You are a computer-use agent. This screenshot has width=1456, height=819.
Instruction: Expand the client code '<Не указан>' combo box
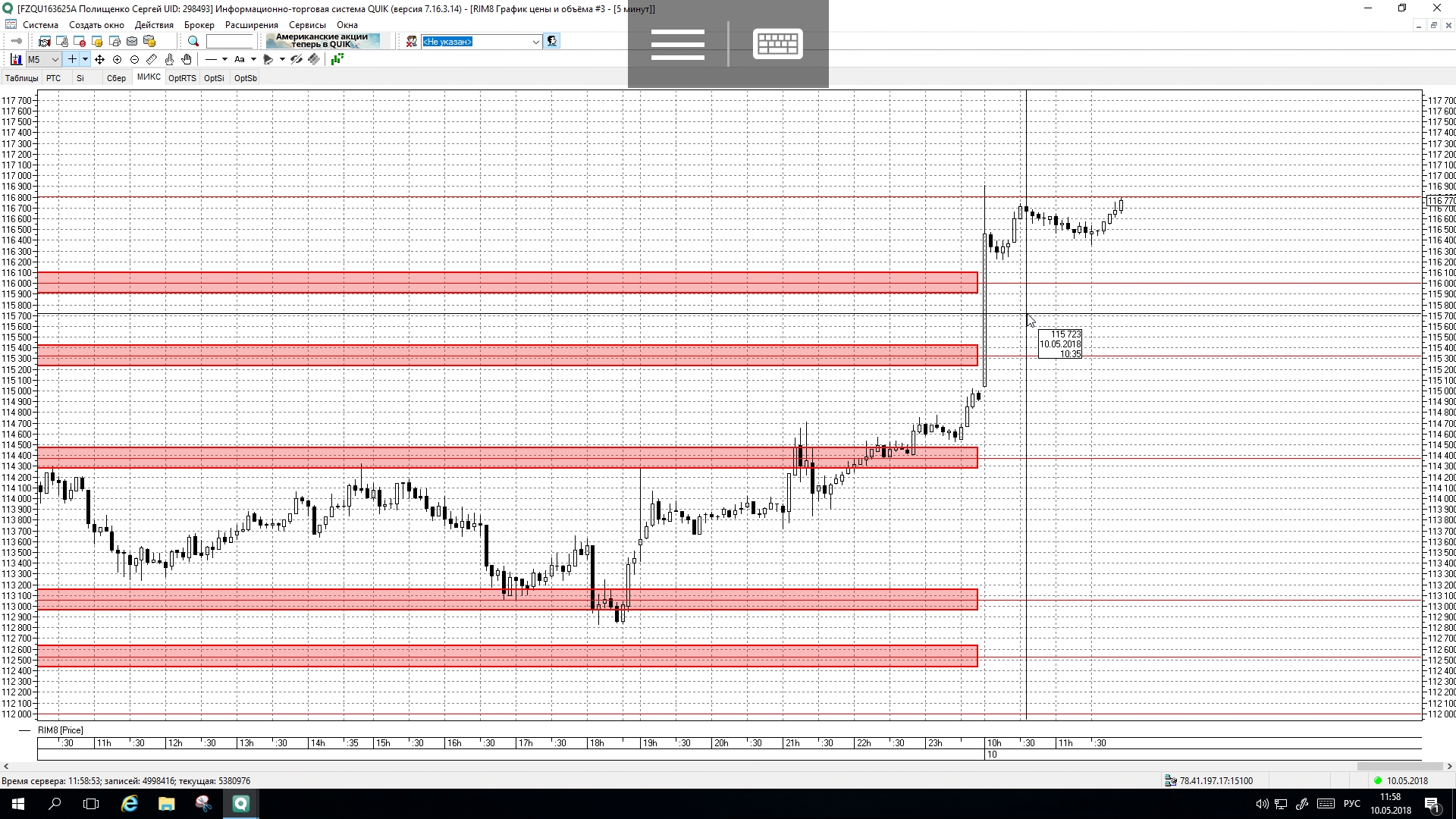pyautogui.click(x=535, y=42)
